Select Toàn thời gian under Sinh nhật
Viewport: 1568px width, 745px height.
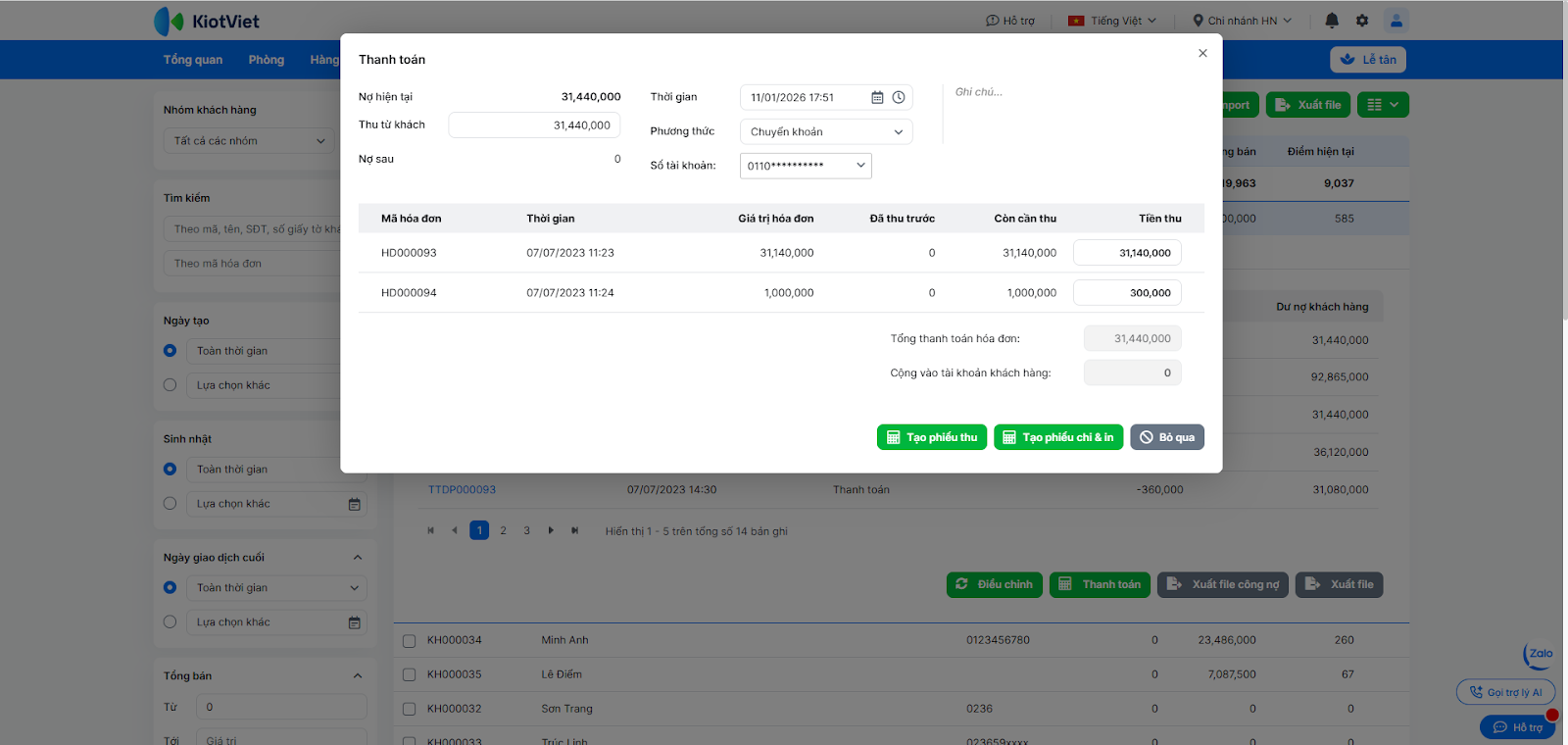(x=171, y=470)
